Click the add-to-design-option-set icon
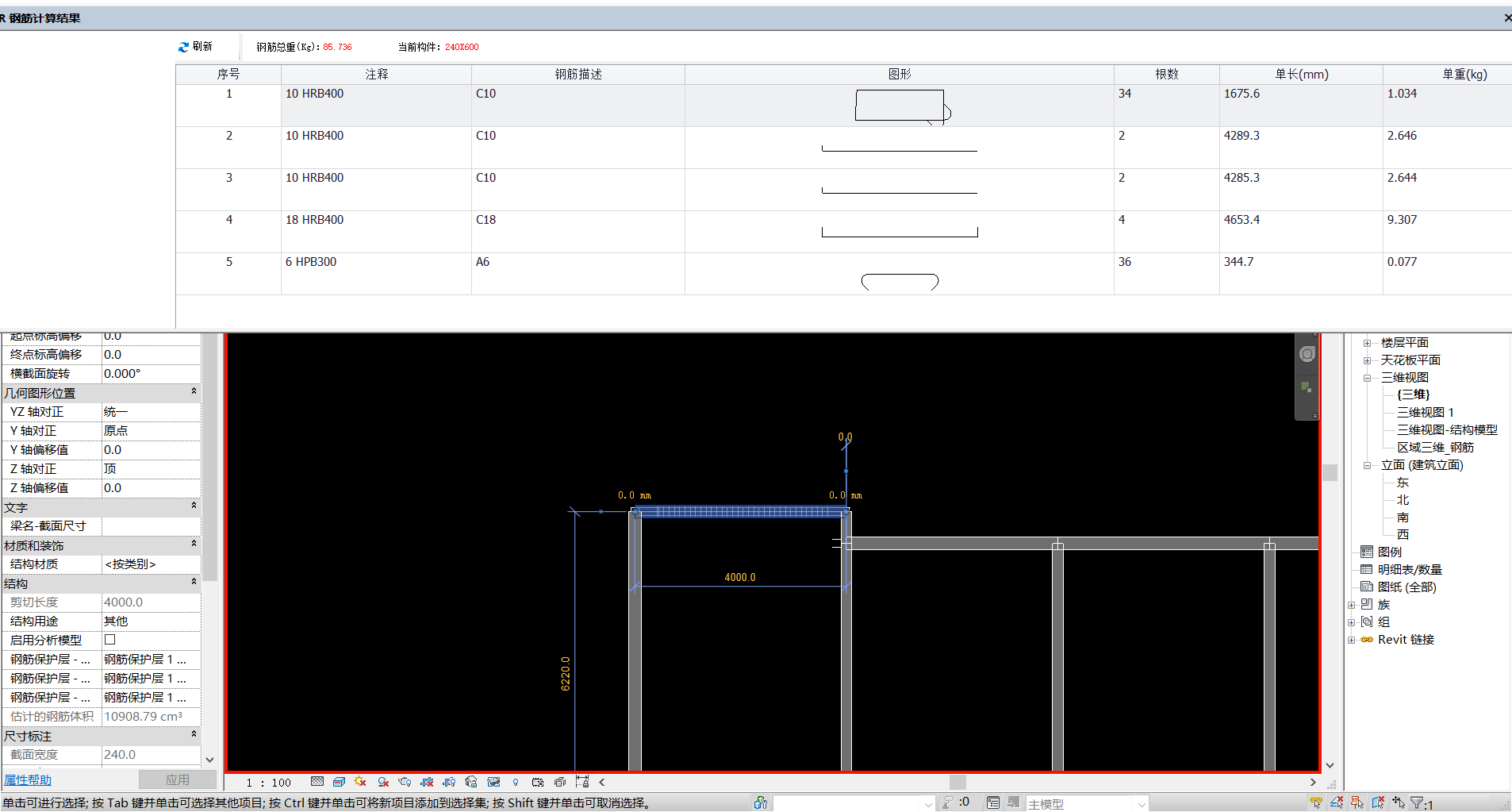This screenshot has width=1512, height=812. click(x=1013, y=802)
